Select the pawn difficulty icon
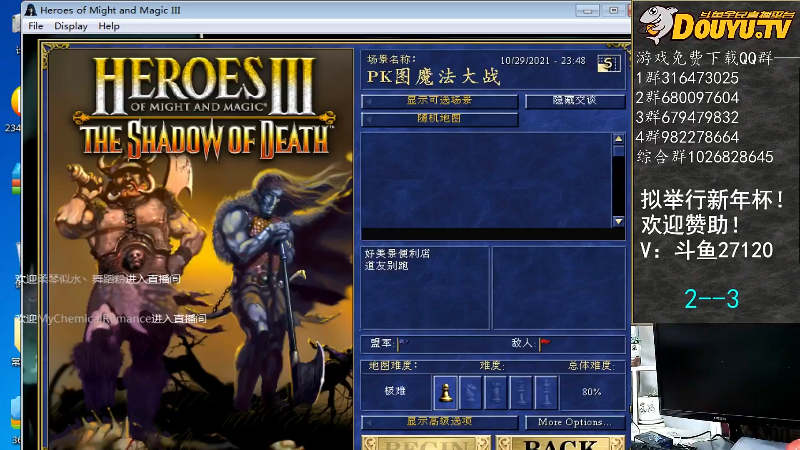Screen dimensions: 800x450 coord(445,392)
